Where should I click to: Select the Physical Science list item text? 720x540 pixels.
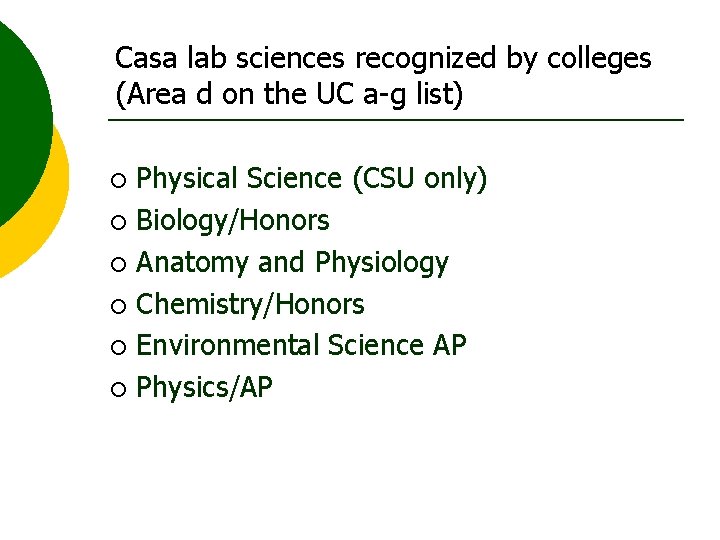point(311,179)
